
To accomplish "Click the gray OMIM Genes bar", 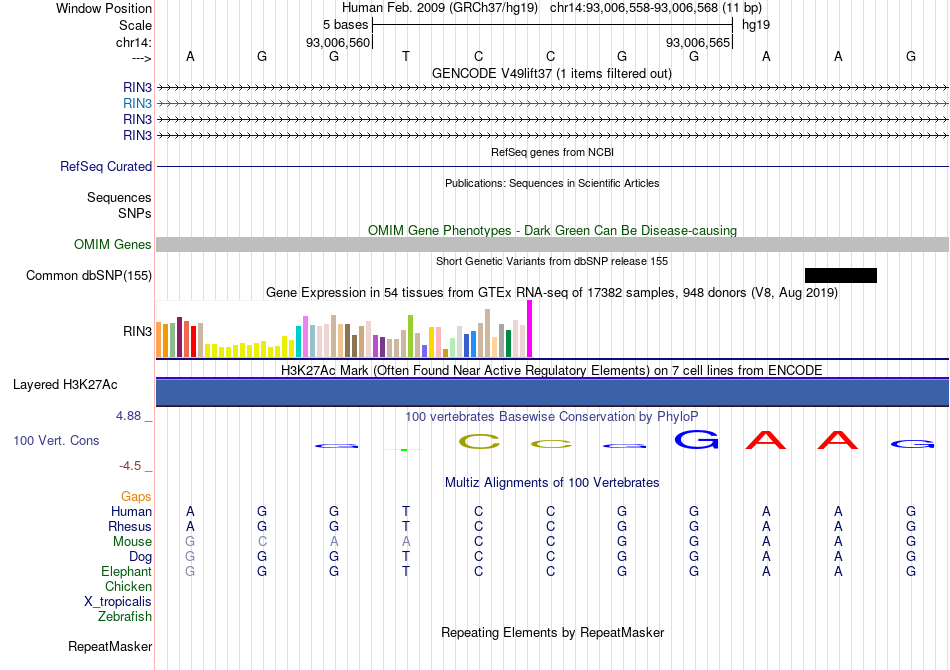I will [552, 245].
